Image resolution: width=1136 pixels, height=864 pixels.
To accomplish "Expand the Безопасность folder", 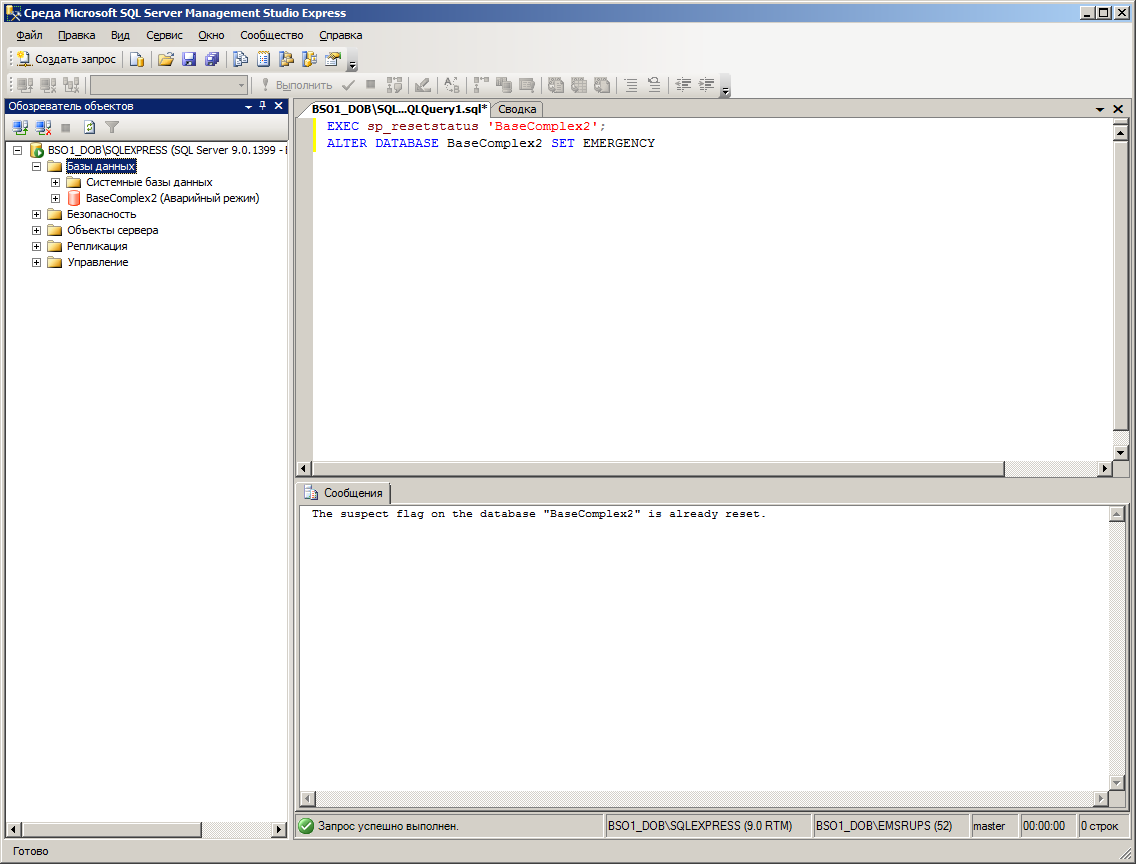I will pyautogui.click(x=36, y=214).
